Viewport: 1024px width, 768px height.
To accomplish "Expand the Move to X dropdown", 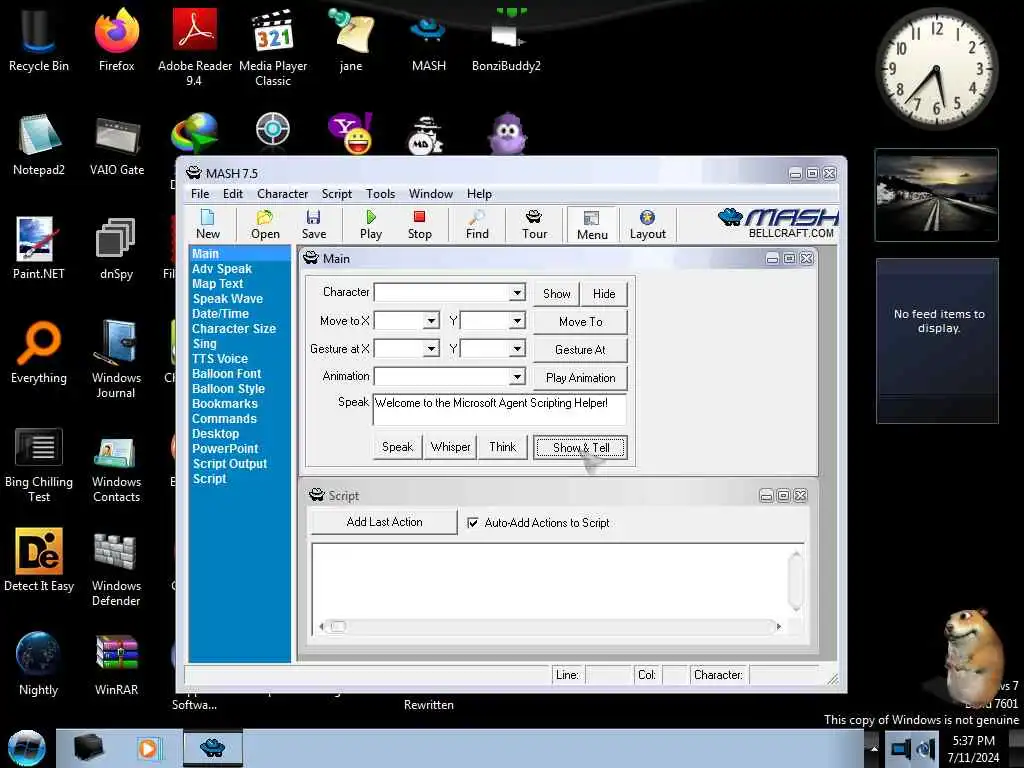I will pyautogui.click(x=430, y=321).
